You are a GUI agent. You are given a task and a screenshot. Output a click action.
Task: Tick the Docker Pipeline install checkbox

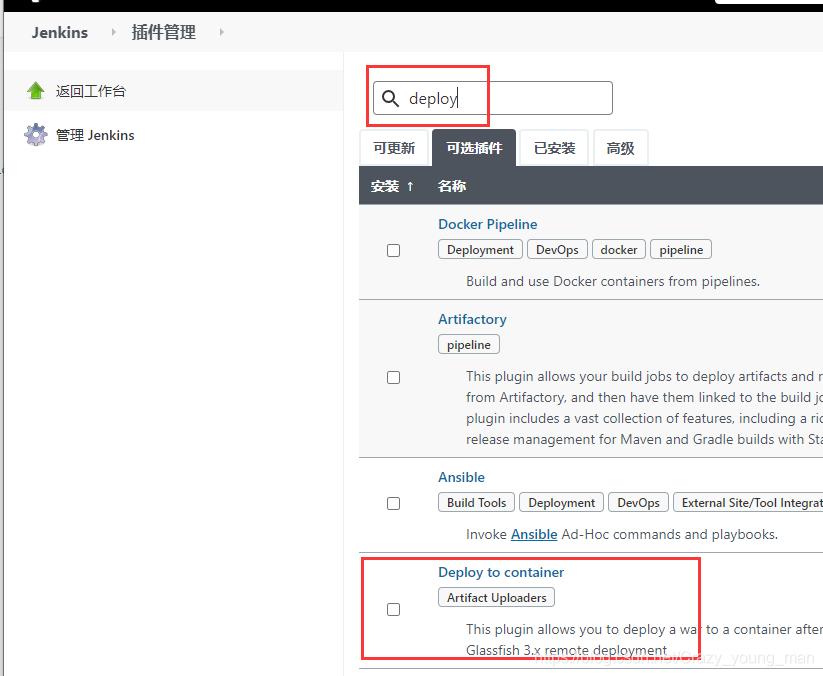[x=393, y=250]
